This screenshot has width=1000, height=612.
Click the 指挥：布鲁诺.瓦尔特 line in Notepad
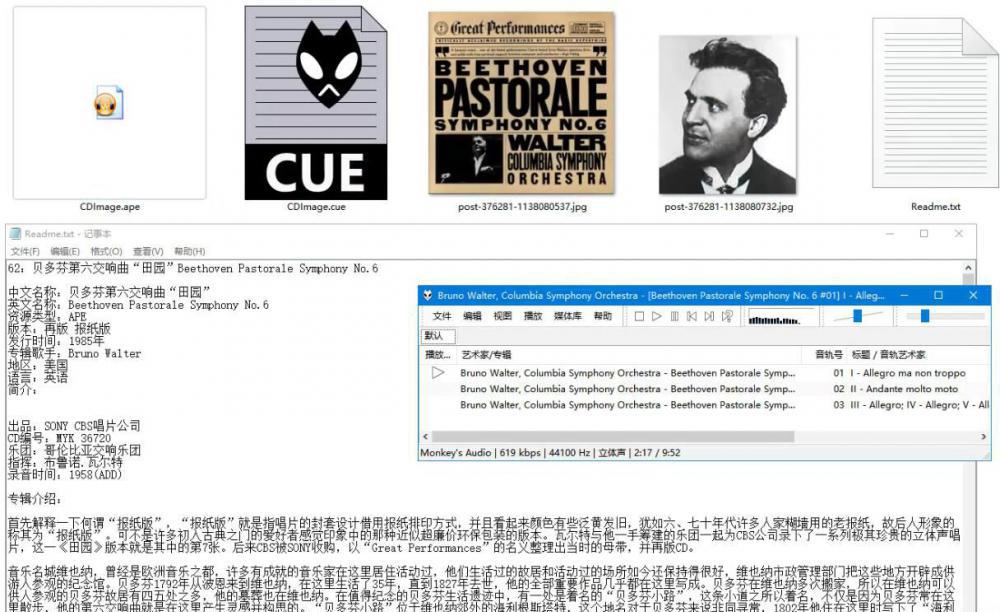point(65,462)
